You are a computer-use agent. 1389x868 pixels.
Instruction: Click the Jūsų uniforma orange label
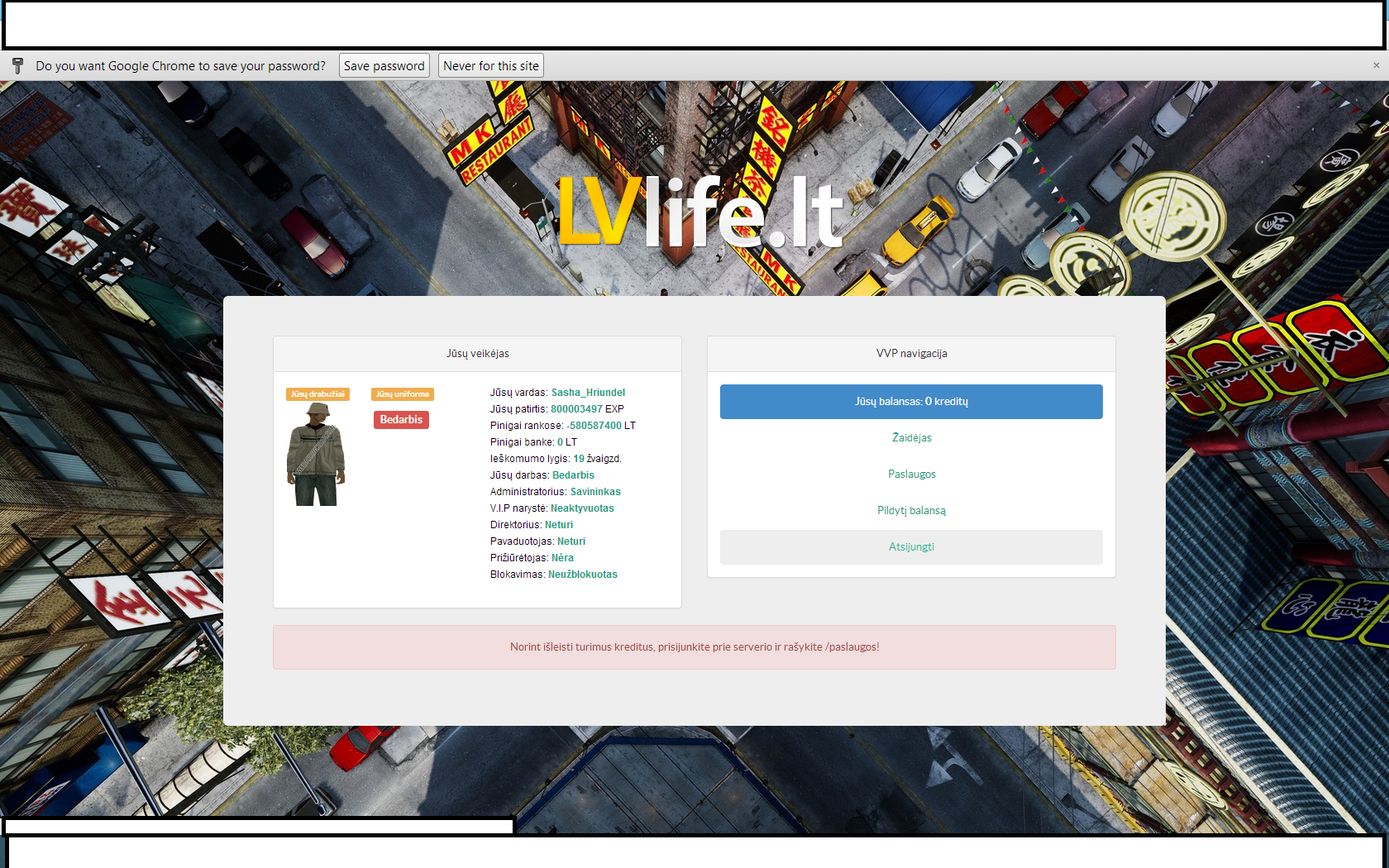403,394
